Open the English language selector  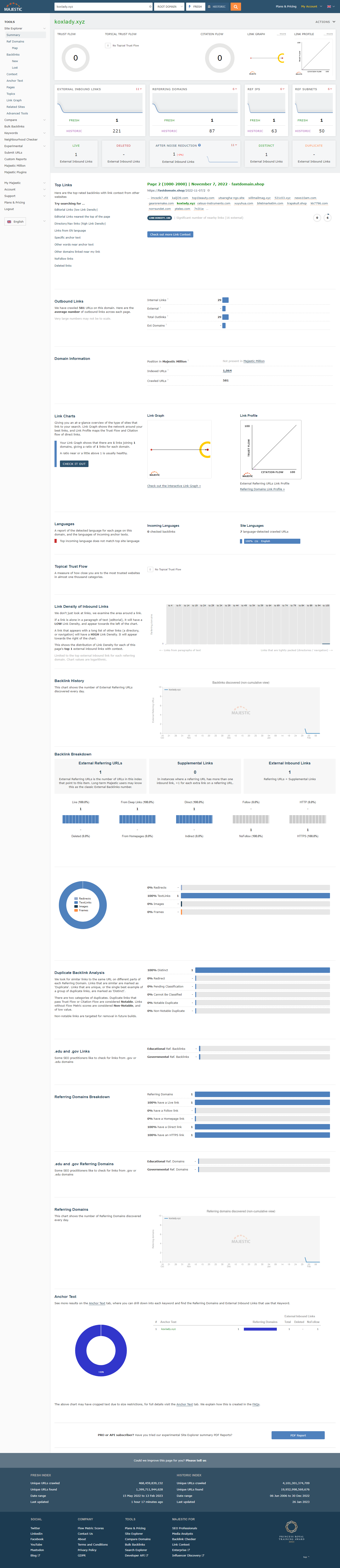click(x=15, y=222)
